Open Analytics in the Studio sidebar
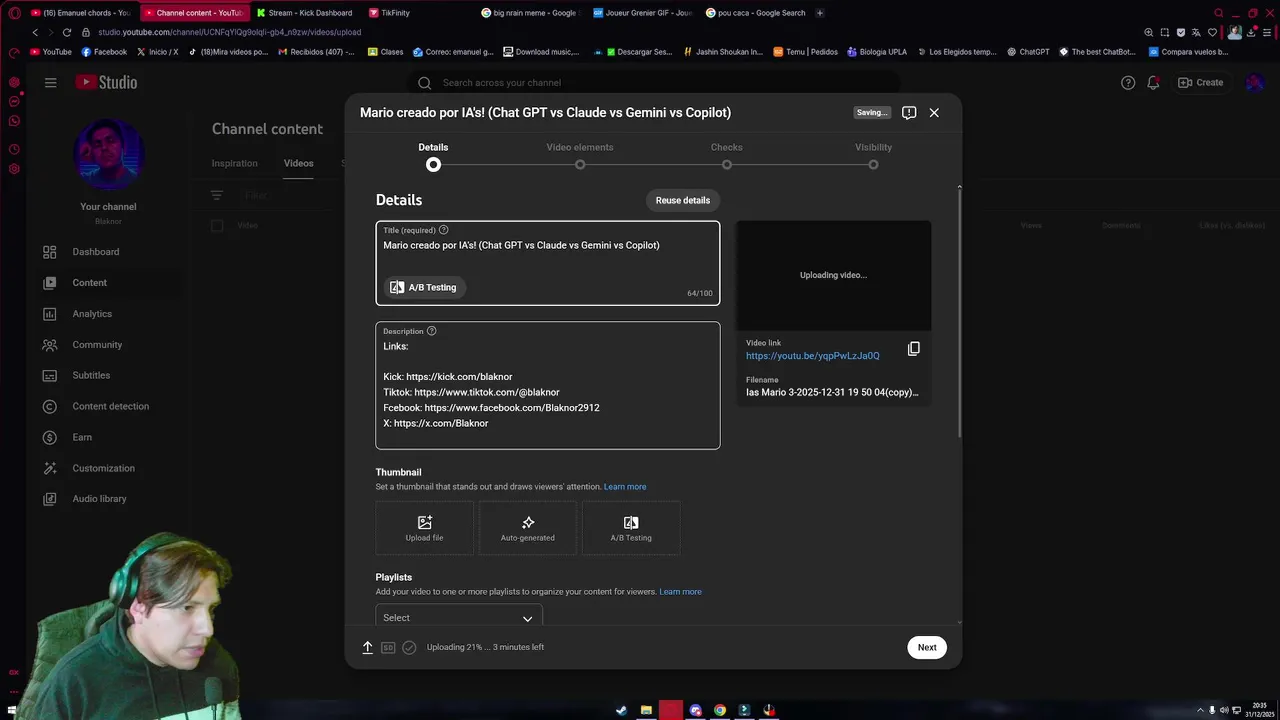 click(94, 314)
